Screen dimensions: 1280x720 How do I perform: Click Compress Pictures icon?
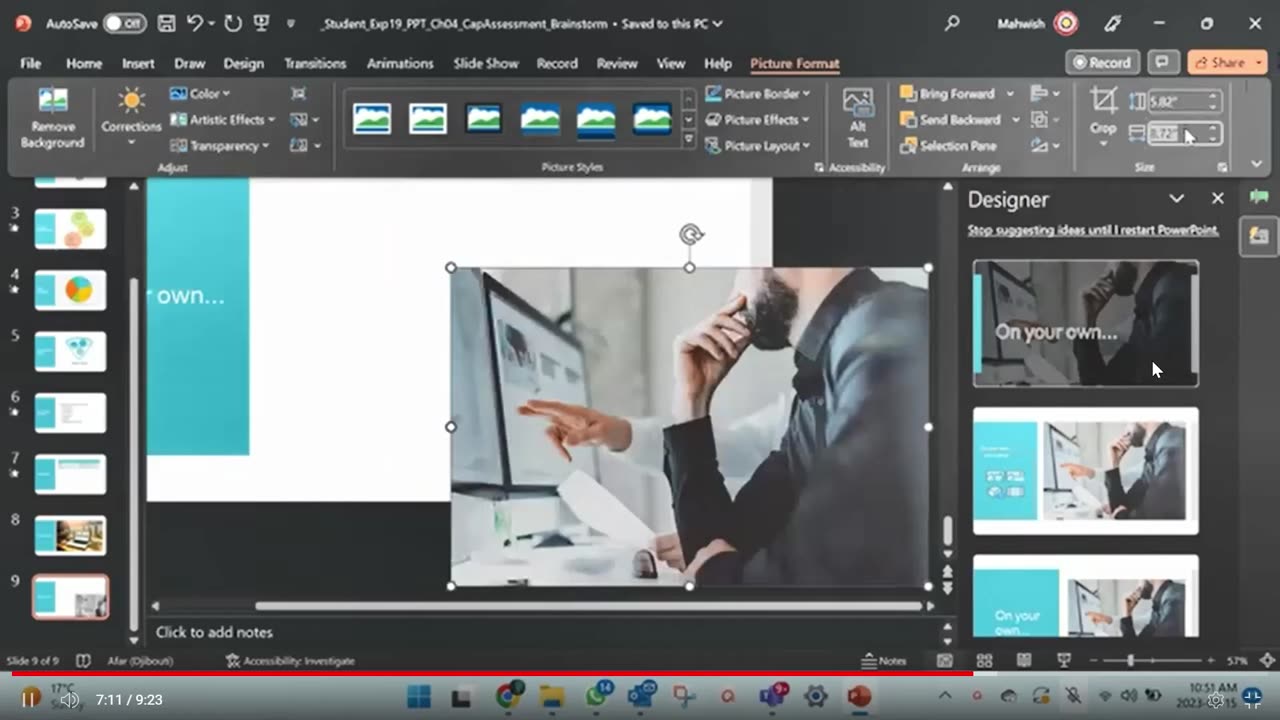click(298, 93)
